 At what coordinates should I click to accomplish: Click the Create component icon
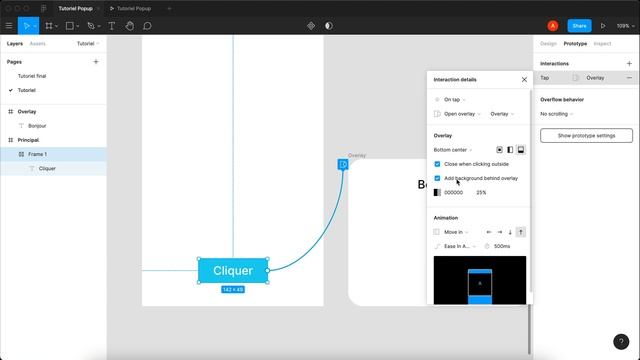tap(311, 26)
